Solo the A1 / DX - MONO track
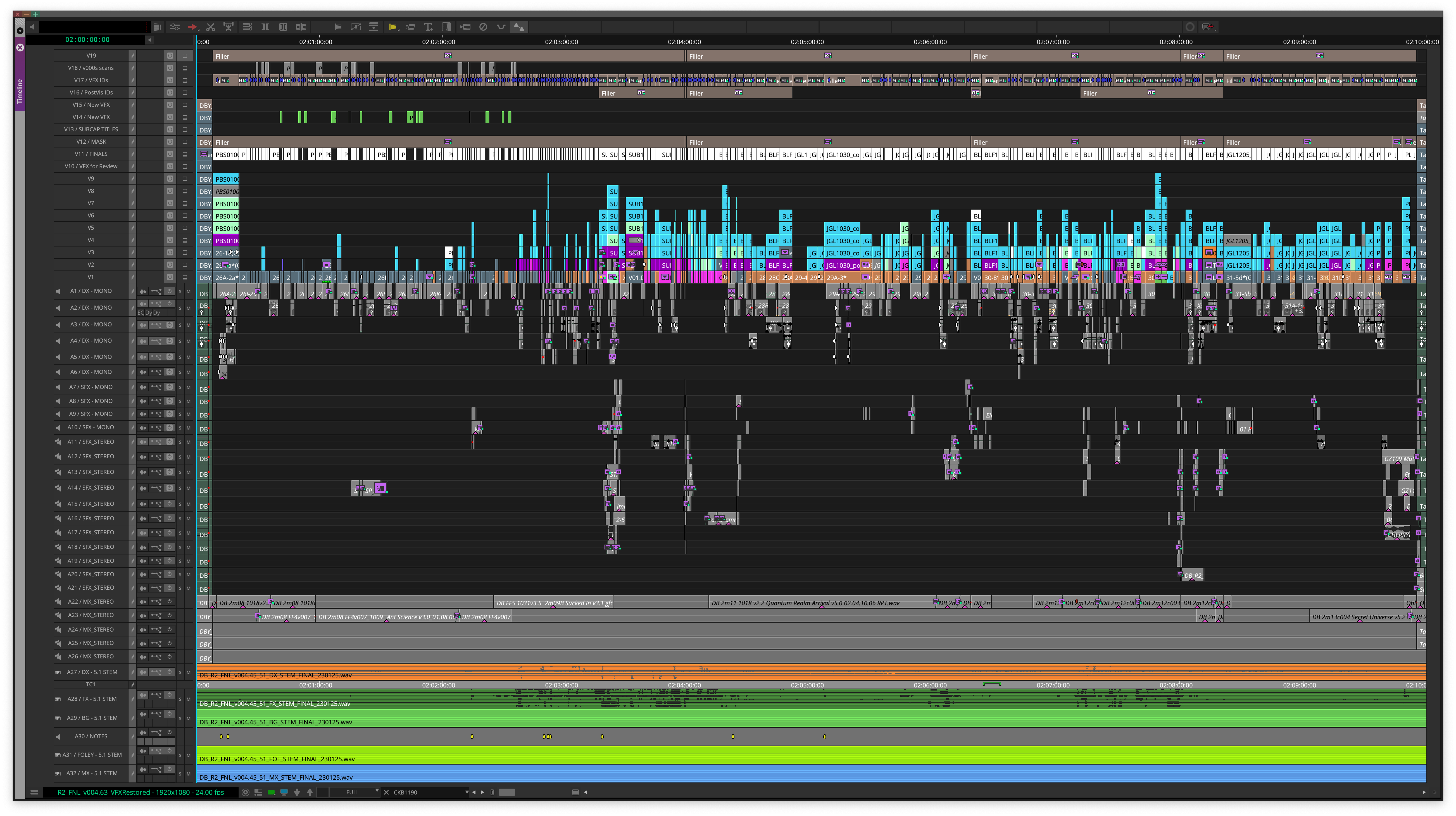 click(x=180, y=292)
